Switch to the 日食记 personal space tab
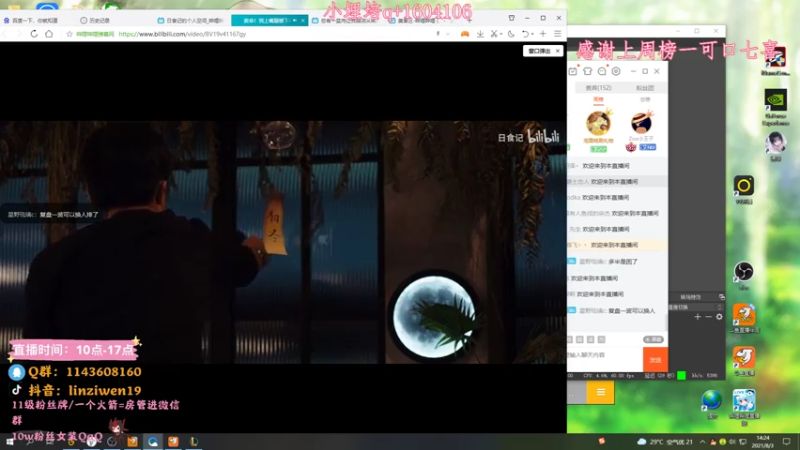The width and height of the screenshot is (800, 450). coord(192,20)
